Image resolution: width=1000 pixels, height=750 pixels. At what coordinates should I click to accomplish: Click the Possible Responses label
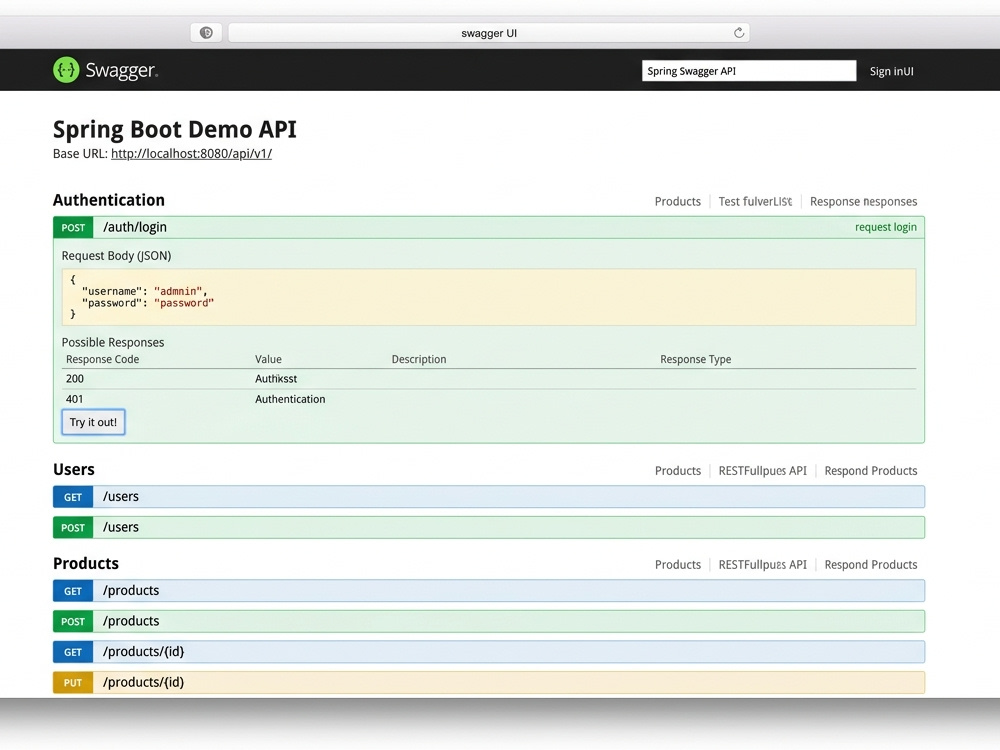113,342
